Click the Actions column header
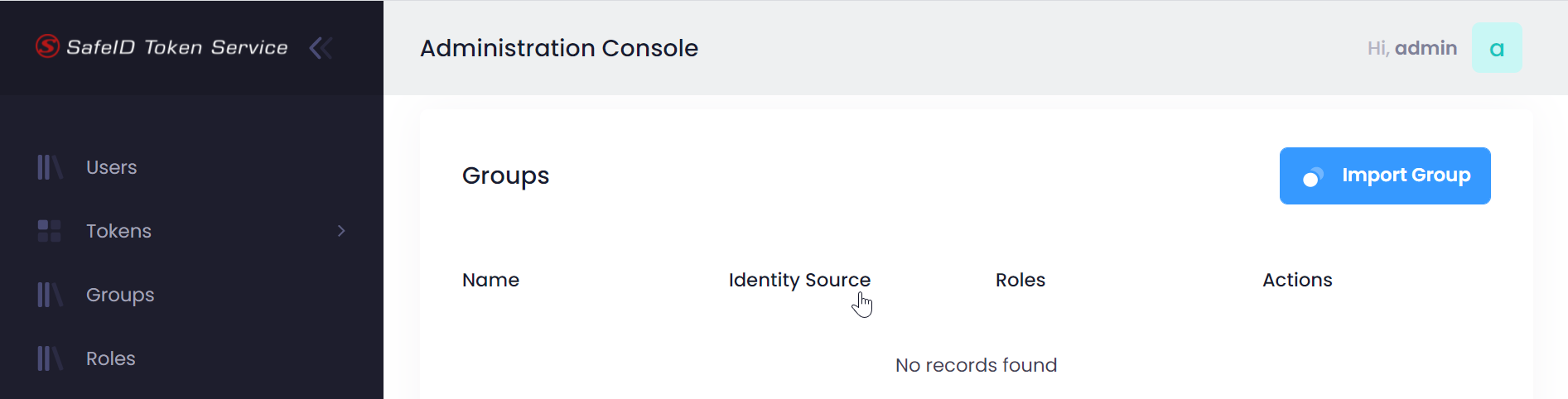 pyautogui.click(x=1296, y=280)
